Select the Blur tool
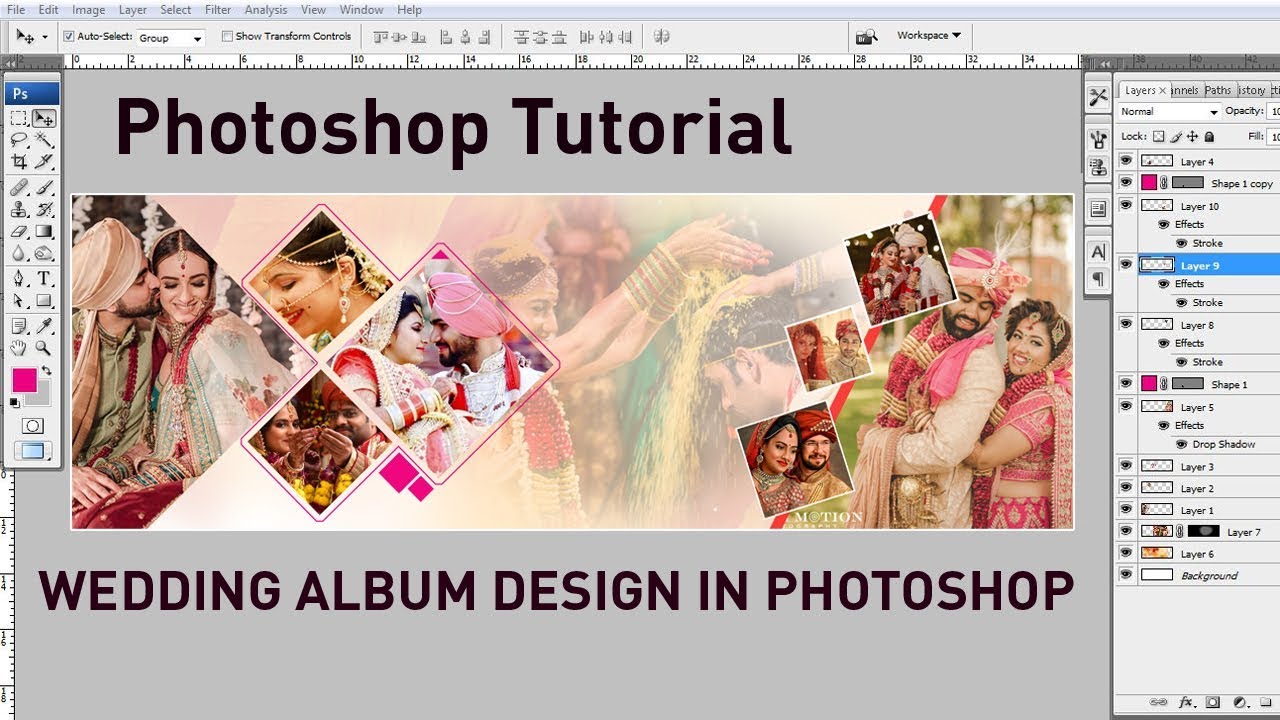 (x=19, y=252)
